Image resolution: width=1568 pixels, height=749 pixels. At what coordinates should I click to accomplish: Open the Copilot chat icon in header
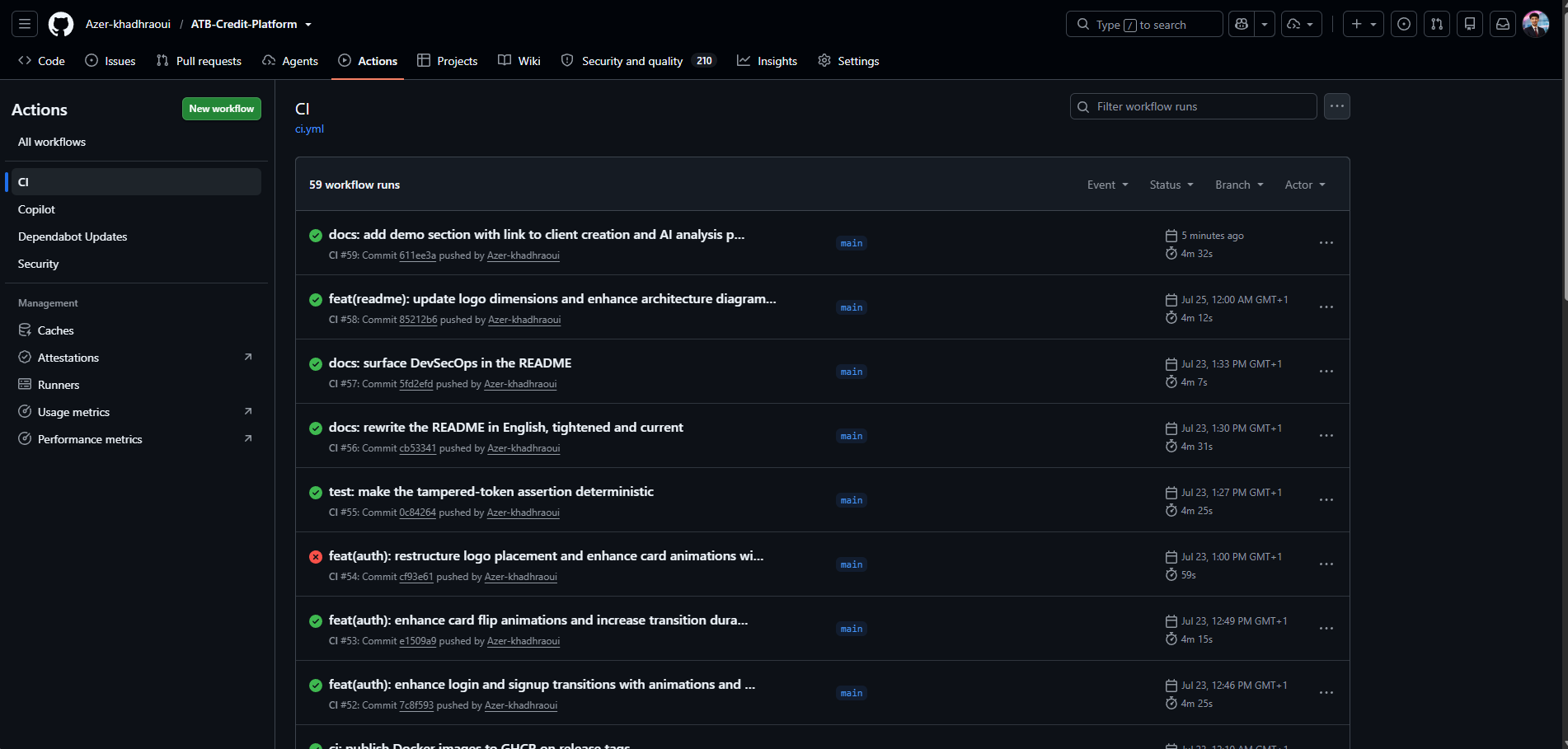point(1242,25)
